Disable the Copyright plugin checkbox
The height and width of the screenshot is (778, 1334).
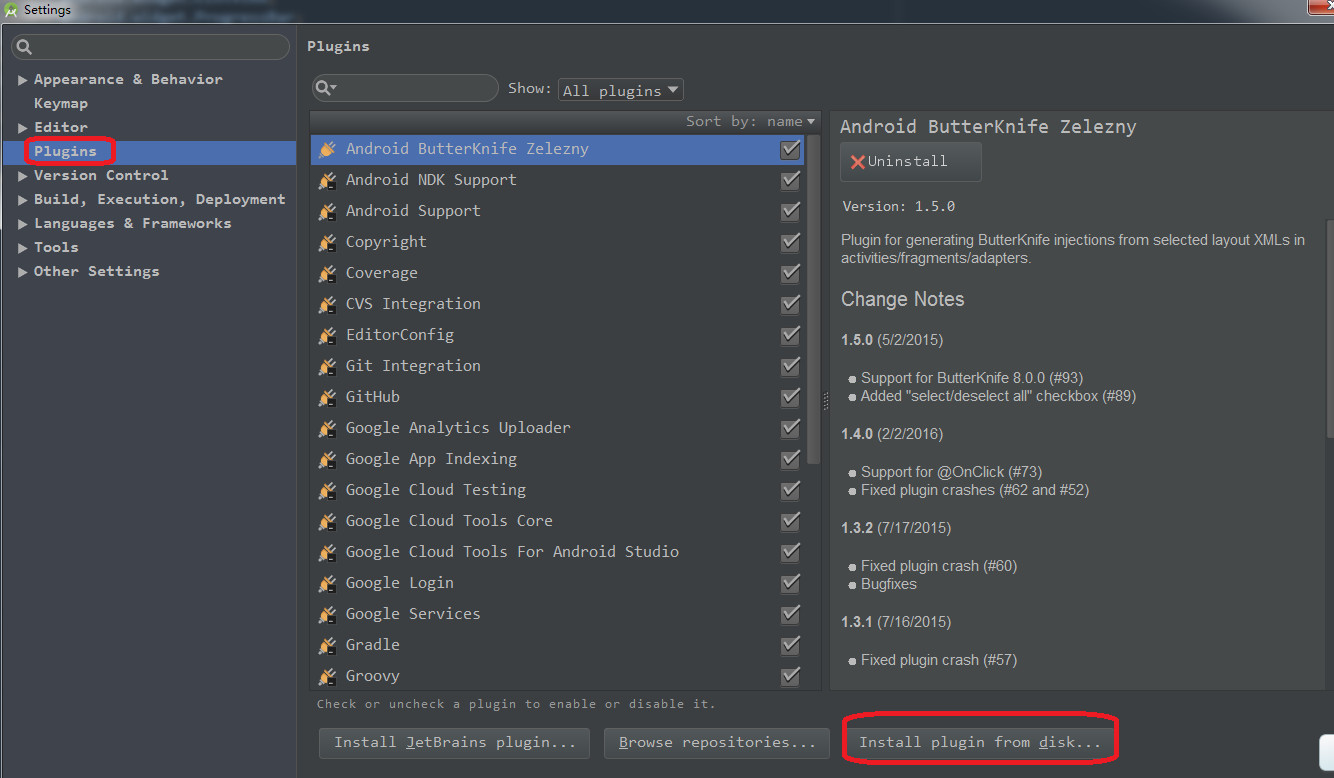coord(790,242)
